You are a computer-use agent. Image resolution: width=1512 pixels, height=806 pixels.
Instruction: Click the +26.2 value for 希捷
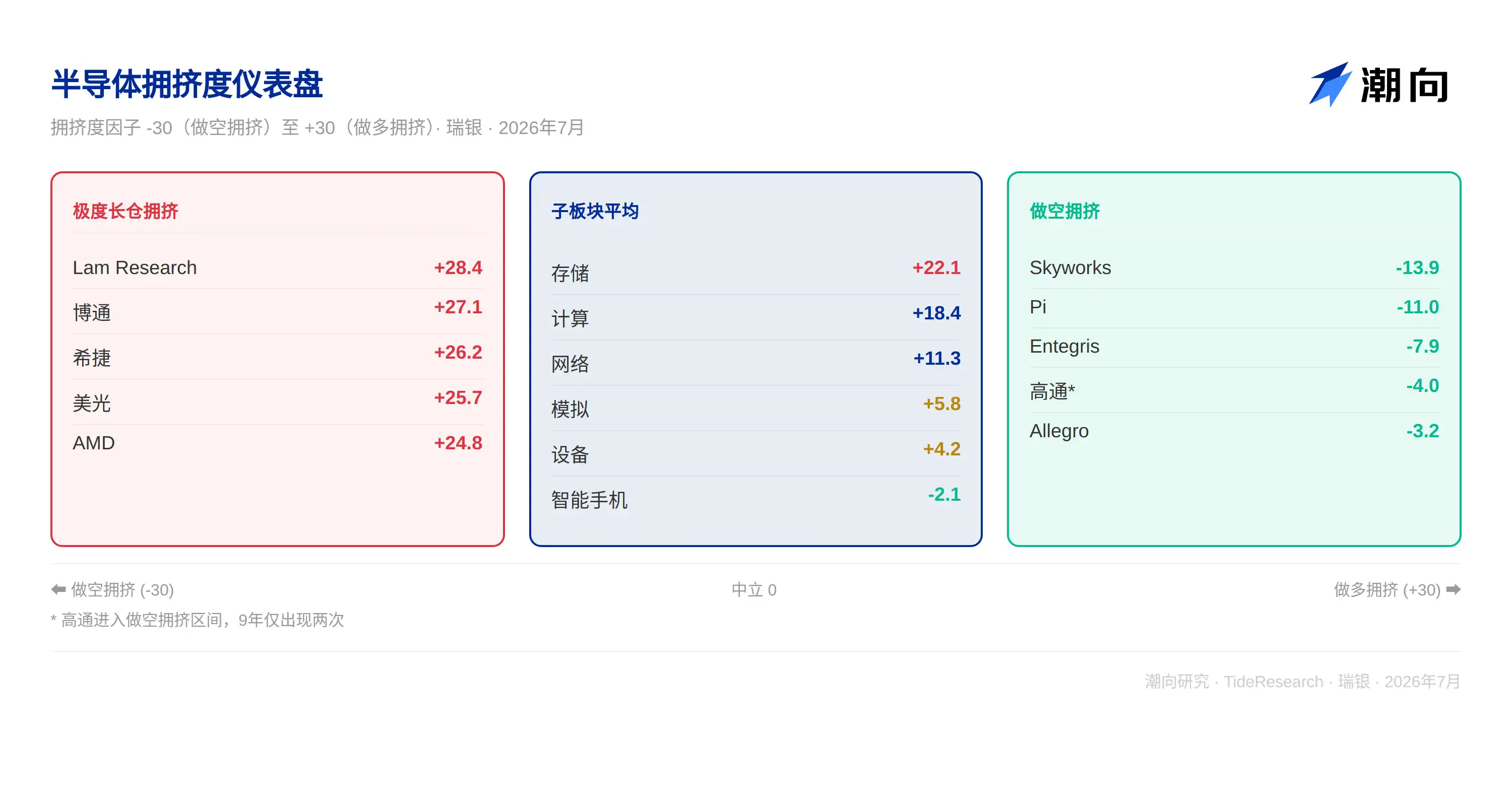(x=458, y=352)
